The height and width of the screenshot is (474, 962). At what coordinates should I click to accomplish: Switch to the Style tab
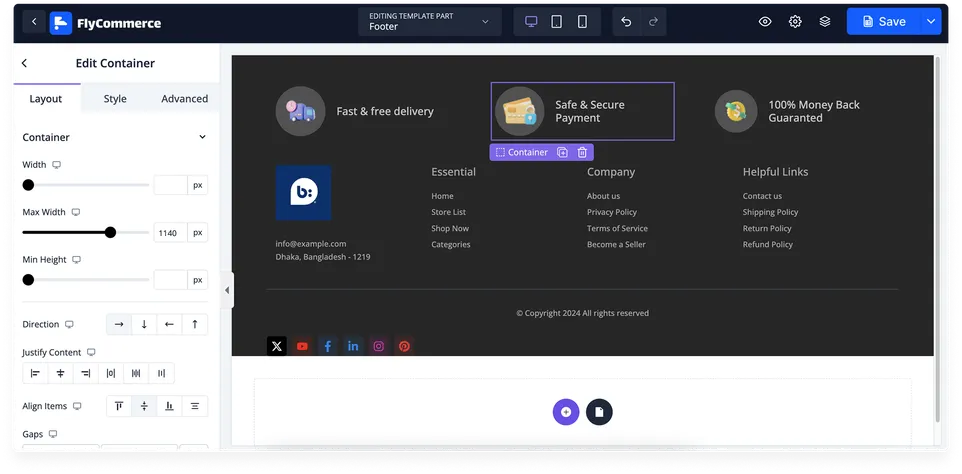115,99
